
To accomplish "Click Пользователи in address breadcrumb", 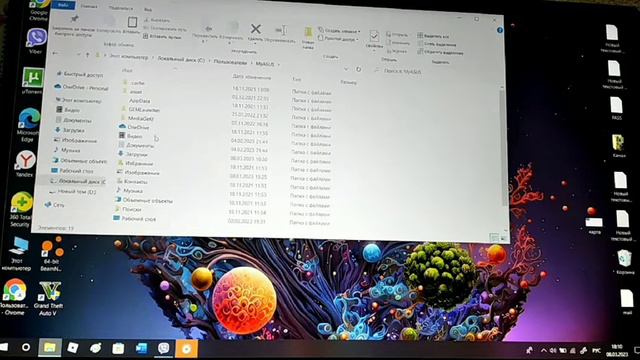I will 230,62.
